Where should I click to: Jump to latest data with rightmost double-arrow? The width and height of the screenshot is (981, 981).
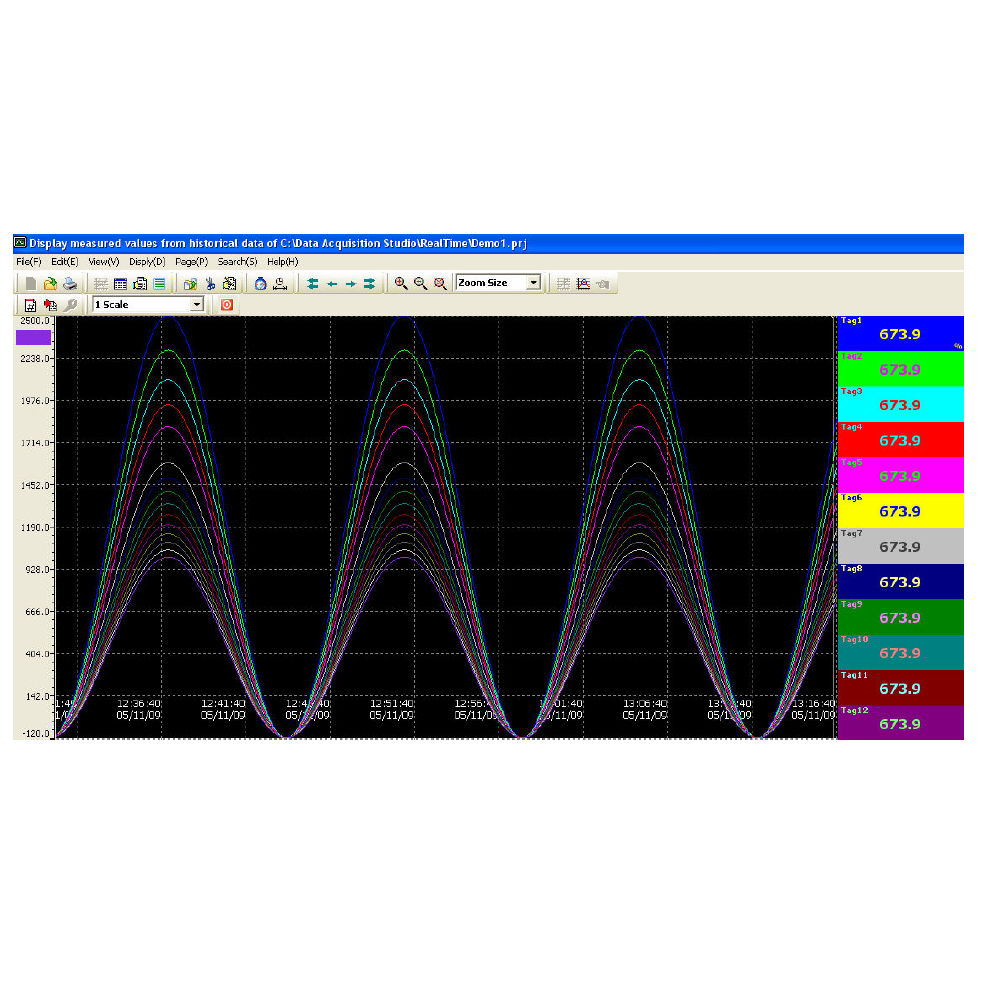tap(368, 283)
